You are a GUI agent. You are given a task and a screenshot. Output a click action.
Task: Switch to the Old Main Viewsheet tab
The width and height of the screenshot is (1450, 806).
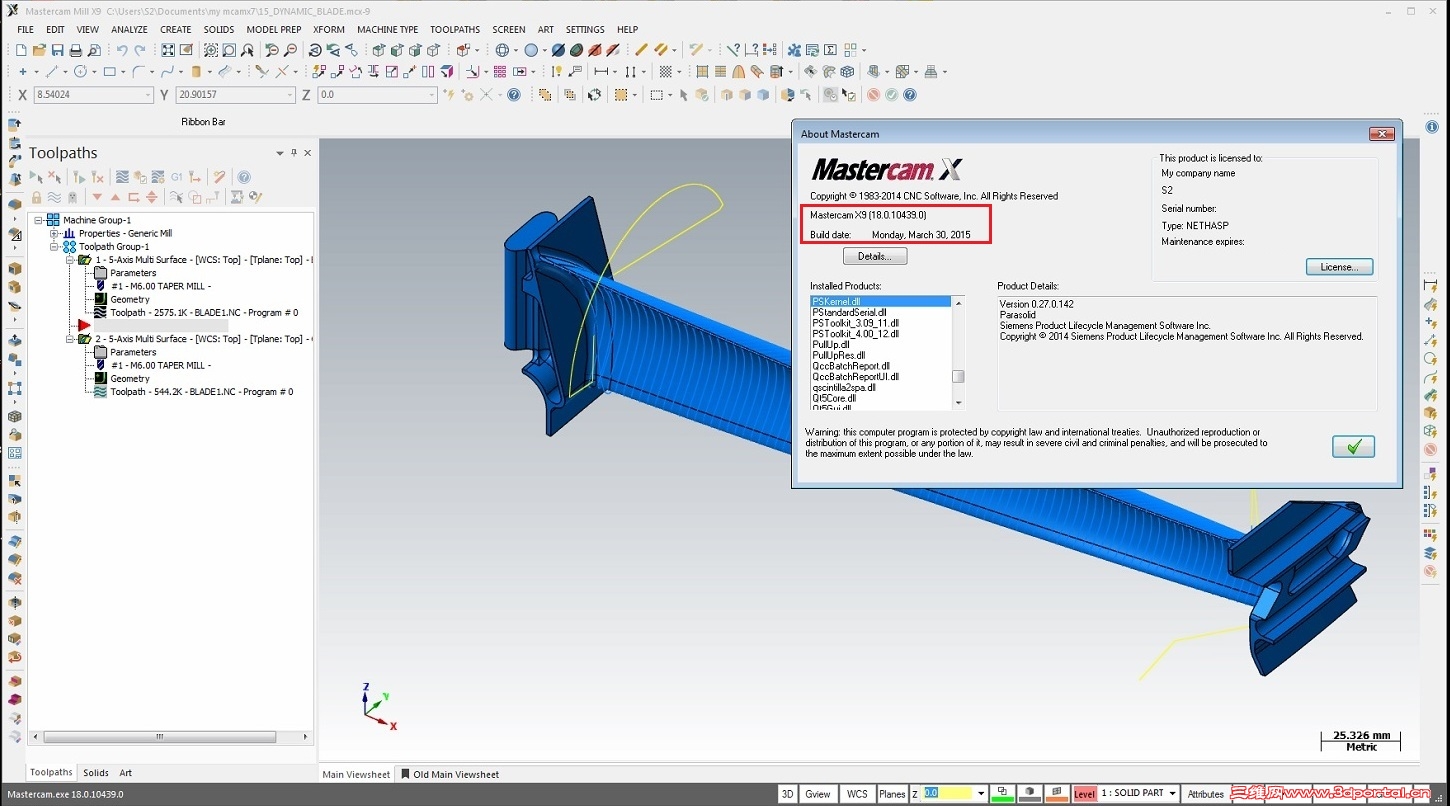coord(450,774)
